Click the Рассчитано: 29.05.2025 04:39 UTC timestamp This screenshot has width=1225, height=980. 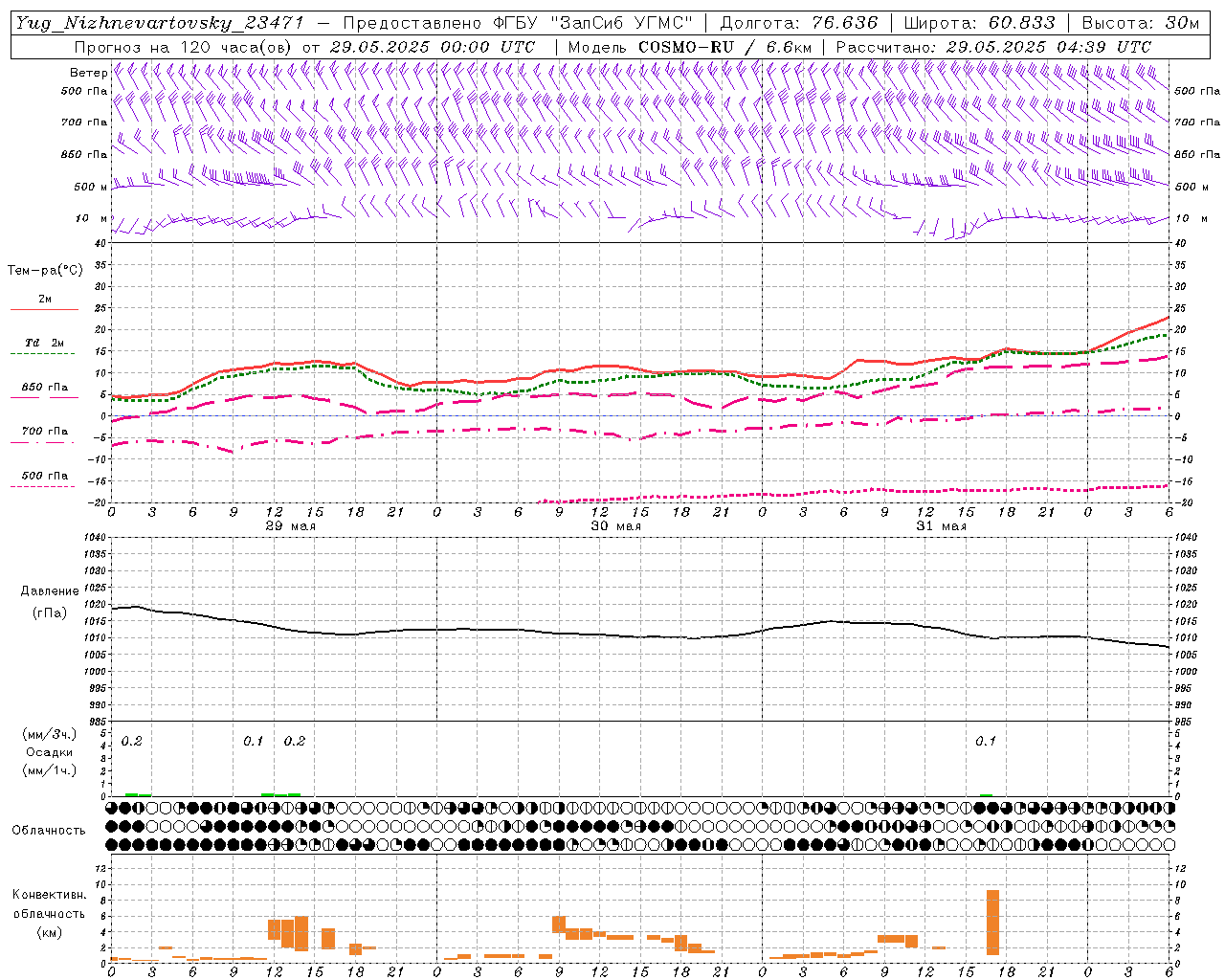pyautogui.click(x=993, y=47)
